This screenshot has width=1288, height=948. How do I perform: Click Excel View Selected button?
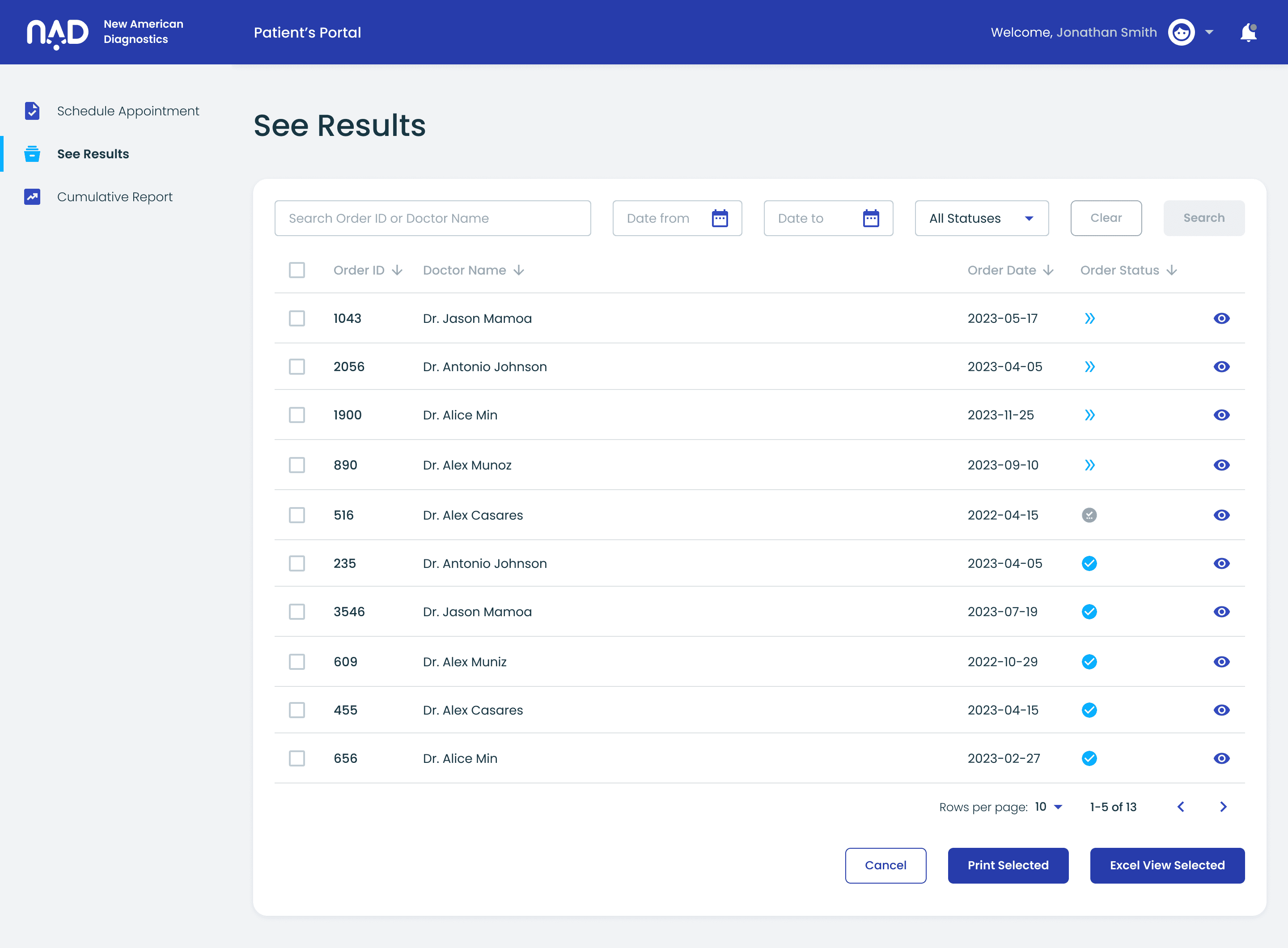click(1167, 865)
